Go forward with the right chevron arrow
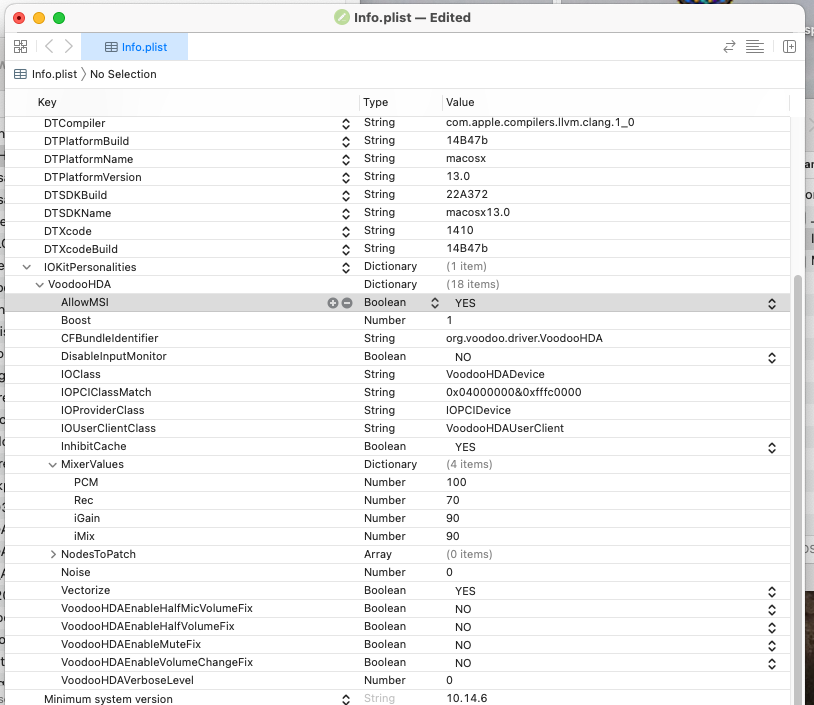Image resolution: width=814 pixels, height=705 pixels. [x=69, y=47]
